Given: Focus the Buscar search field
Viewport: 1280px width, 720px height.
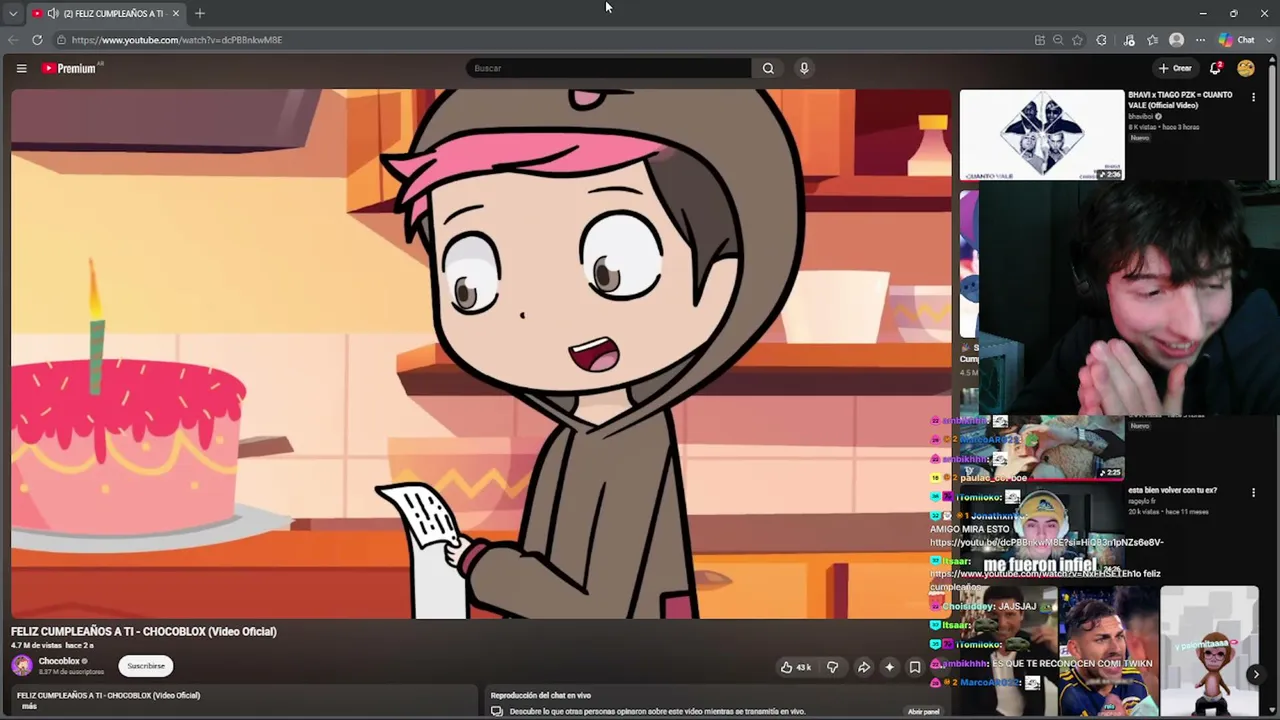Looking at the screenshot, I should [609, 68].
